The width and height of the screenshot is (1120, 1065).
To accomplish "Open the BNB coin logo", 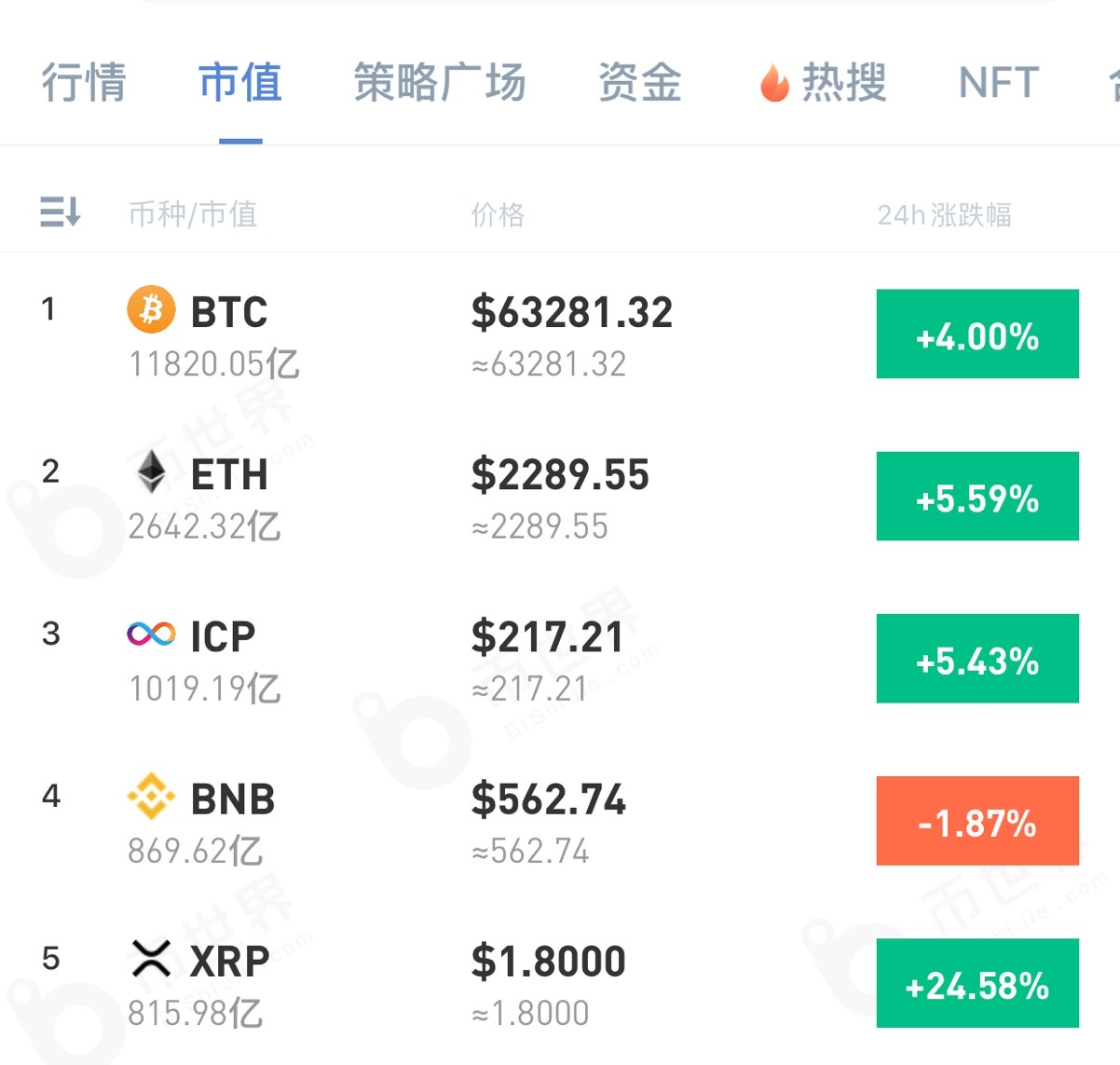I will [151, 797].
